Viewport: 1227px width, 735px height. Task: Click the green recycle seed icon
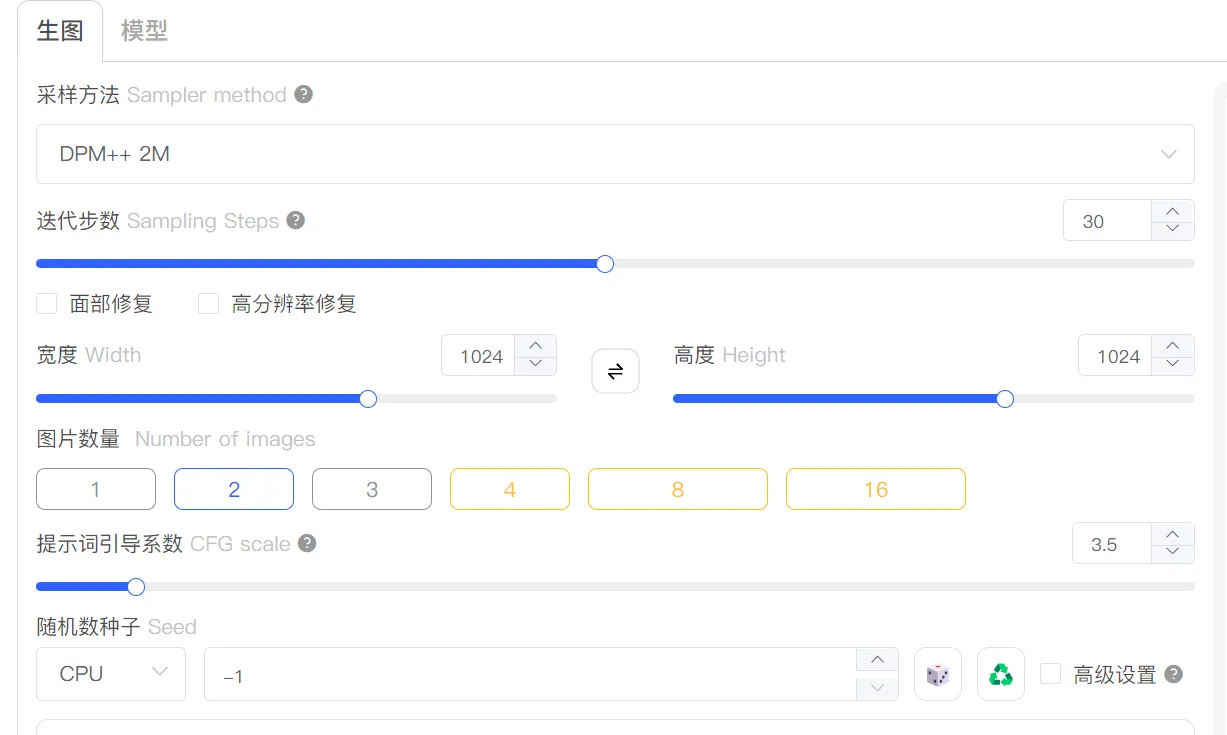pos(1000,675)
